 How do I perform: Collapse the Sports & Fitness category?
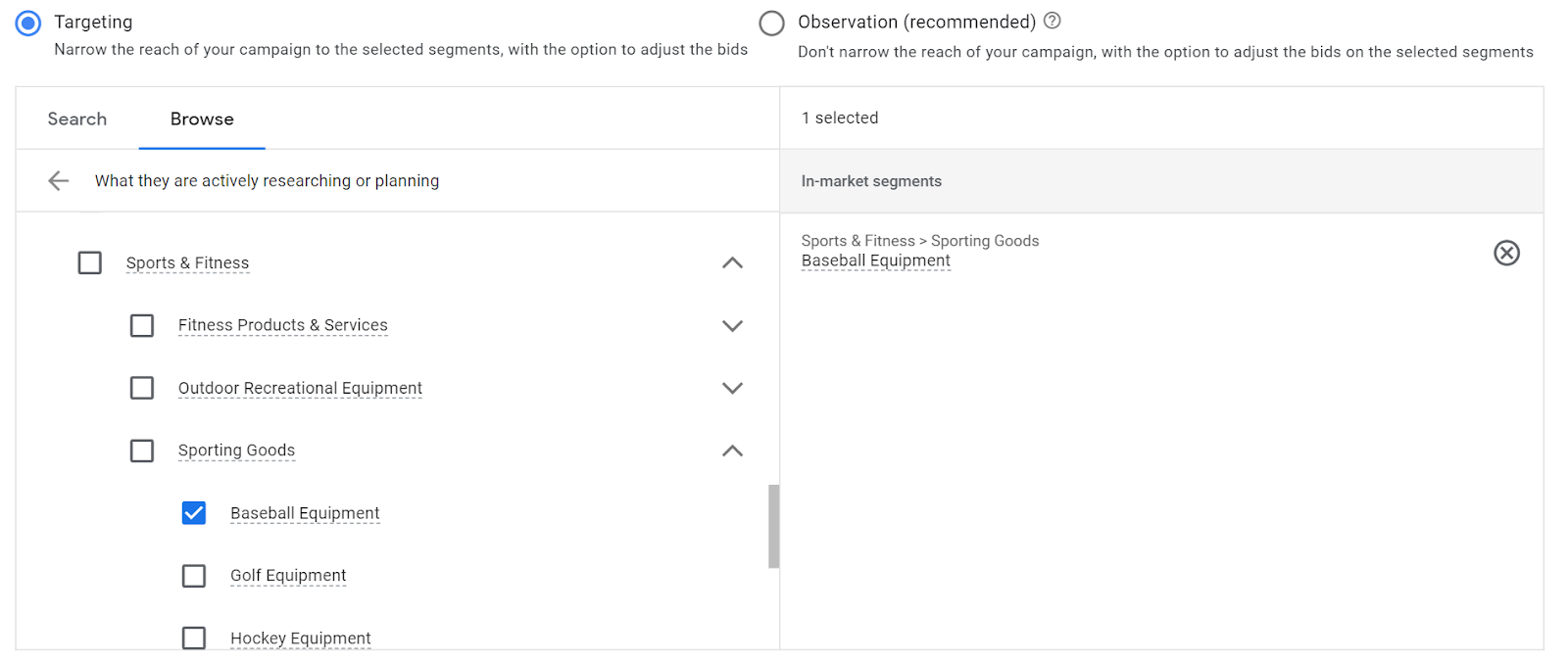pyautogui.click(x=732, y=262)
